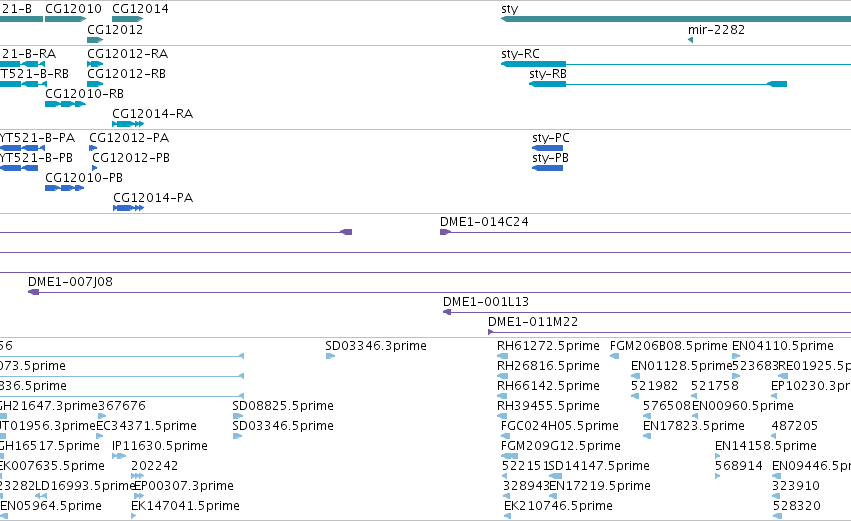Select the CG12014 gene arrow

click(x=128, y=19)
